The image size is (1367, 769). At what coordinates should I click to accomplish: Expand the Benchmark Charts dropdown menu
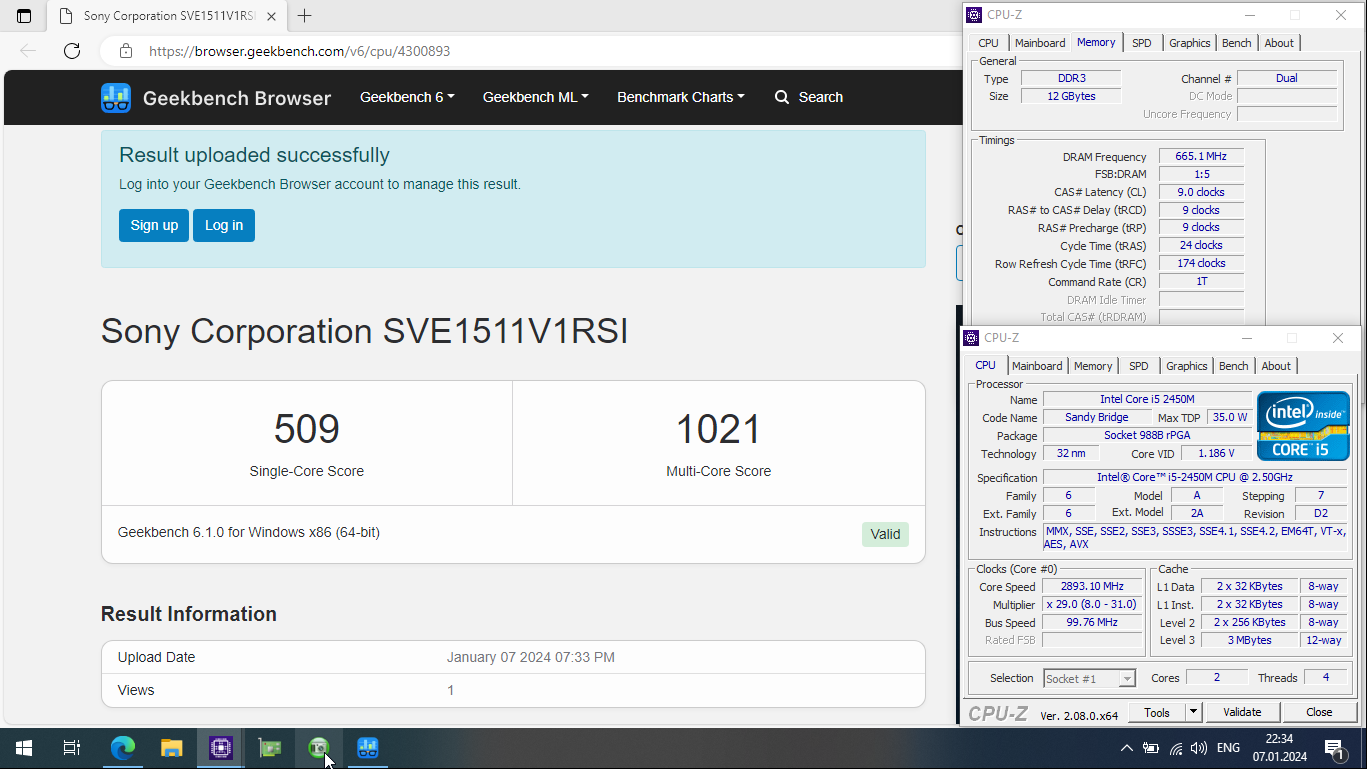click(x=680, y=97)
